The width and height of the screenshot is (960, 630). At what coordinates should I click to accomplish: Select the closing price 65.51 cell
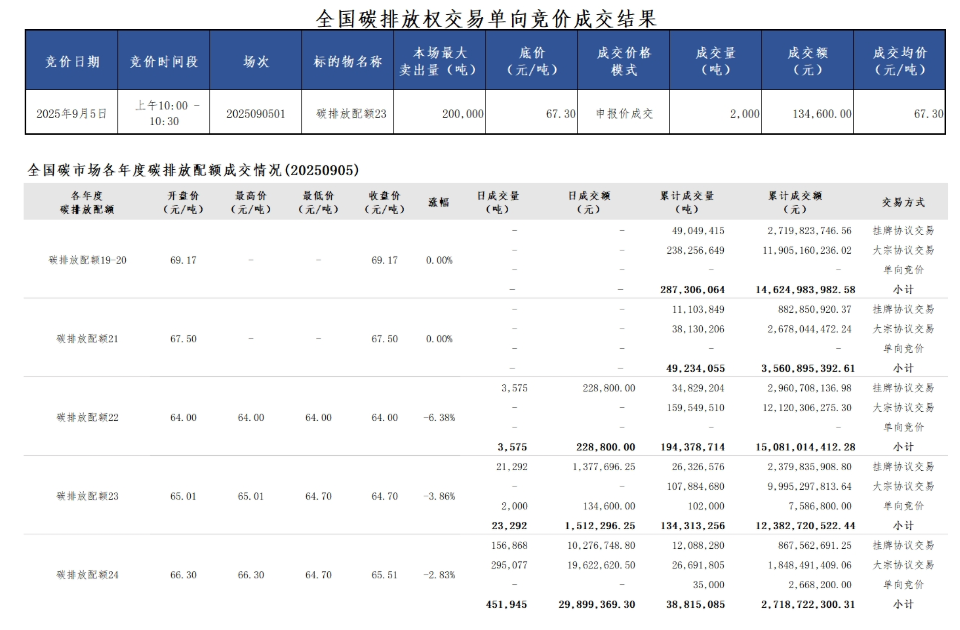[384, 575]
